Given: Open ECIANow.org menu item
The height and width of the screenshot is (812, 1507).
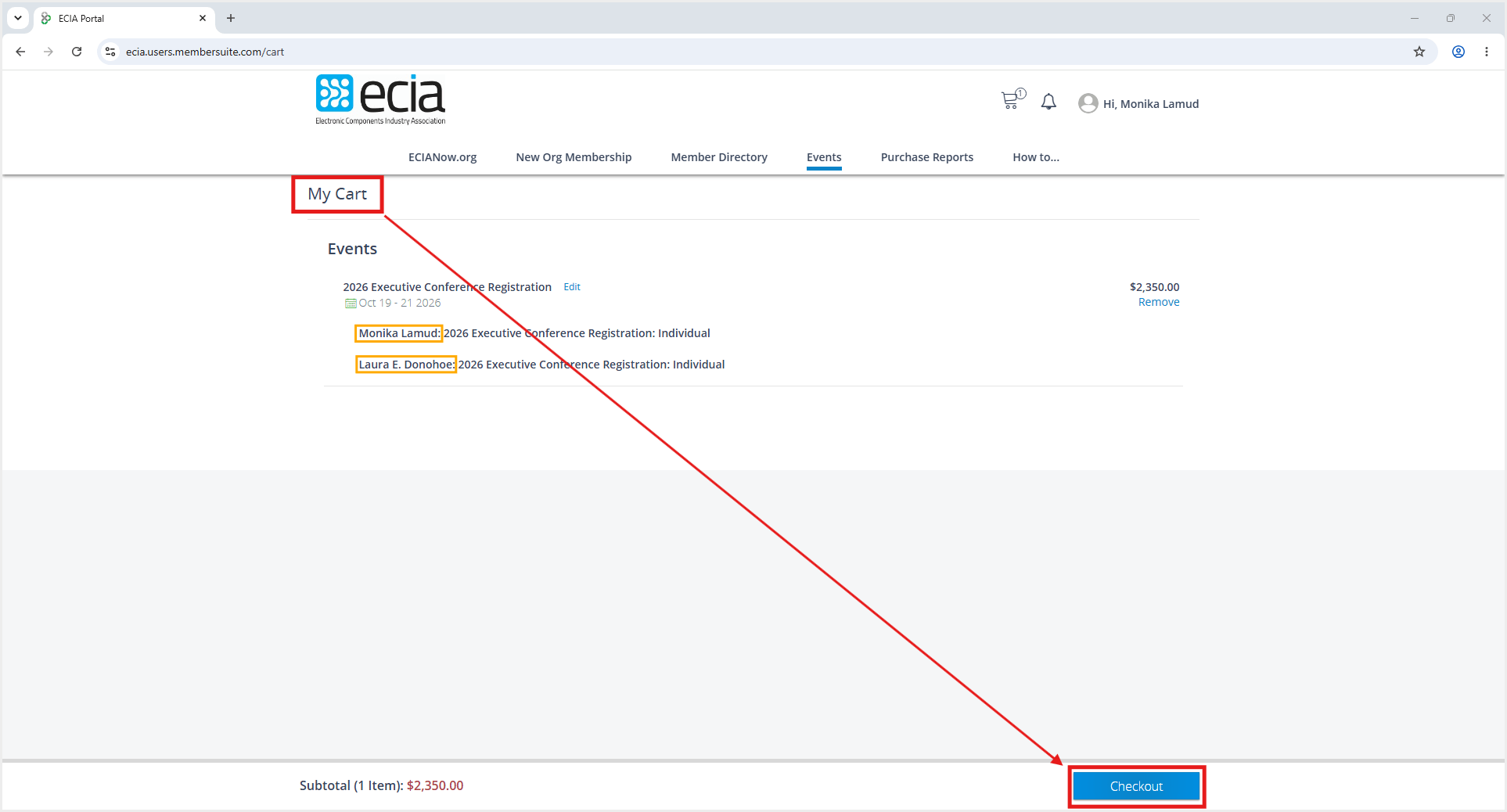Looking at the screenshot, I should 442,157.
